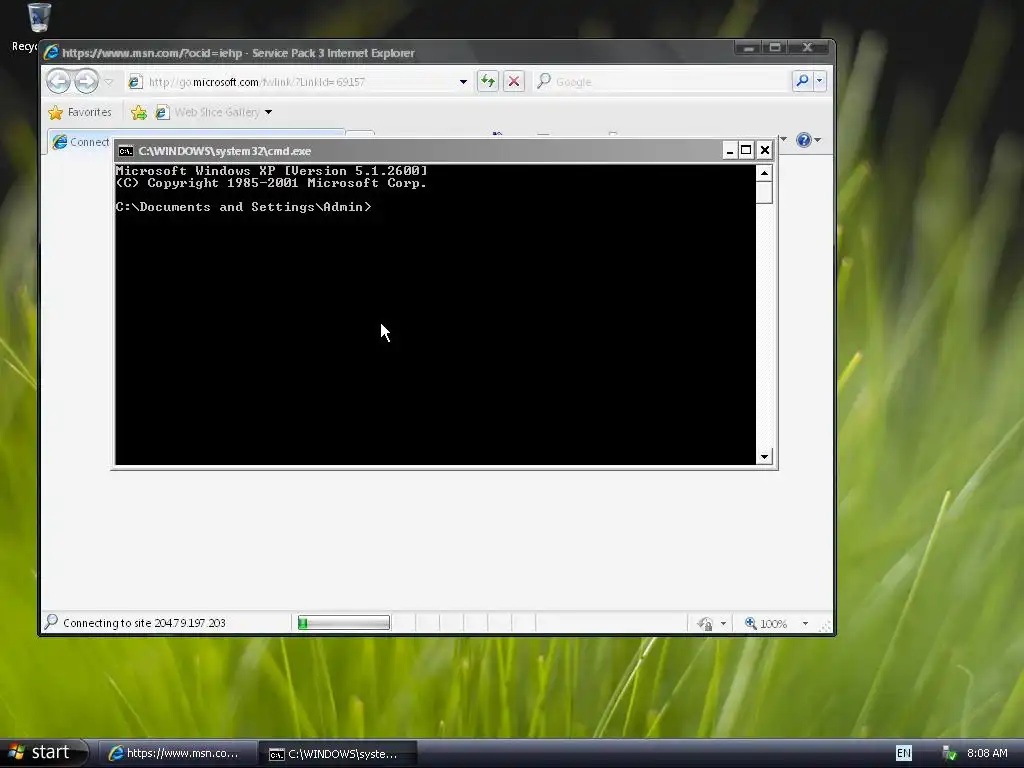
Task: Close the cmd.exe window
Action: [765, 151]
